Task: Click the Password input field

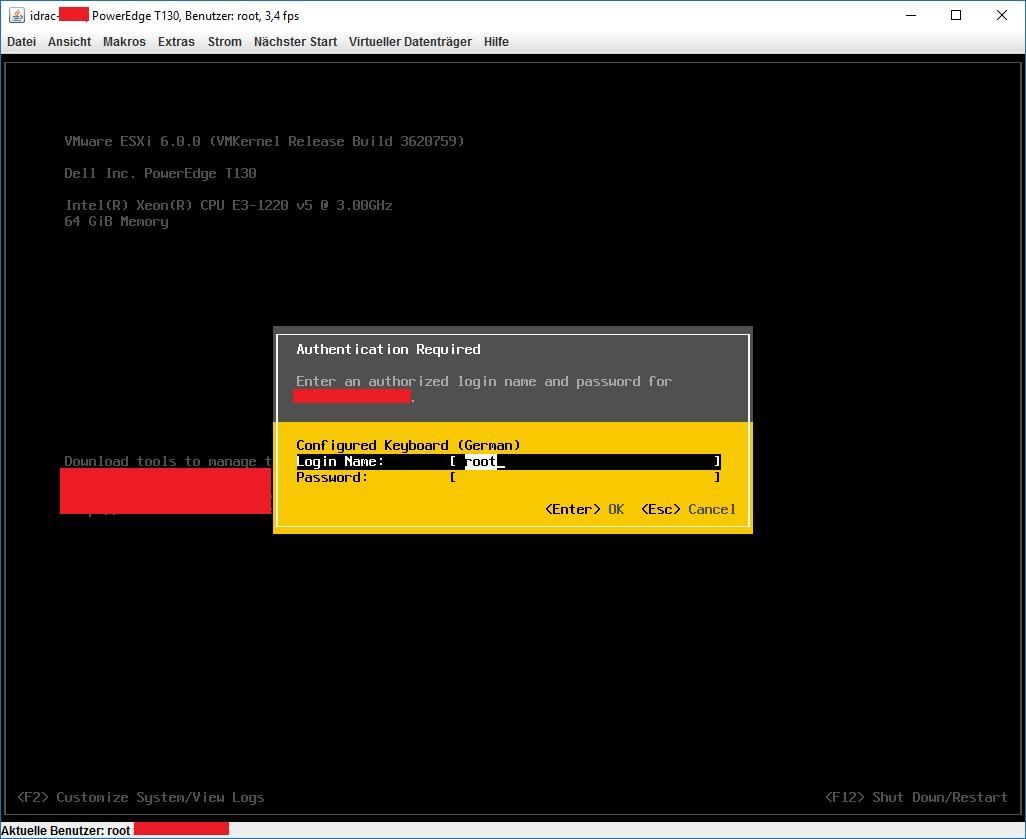Action: click(586, 477)
